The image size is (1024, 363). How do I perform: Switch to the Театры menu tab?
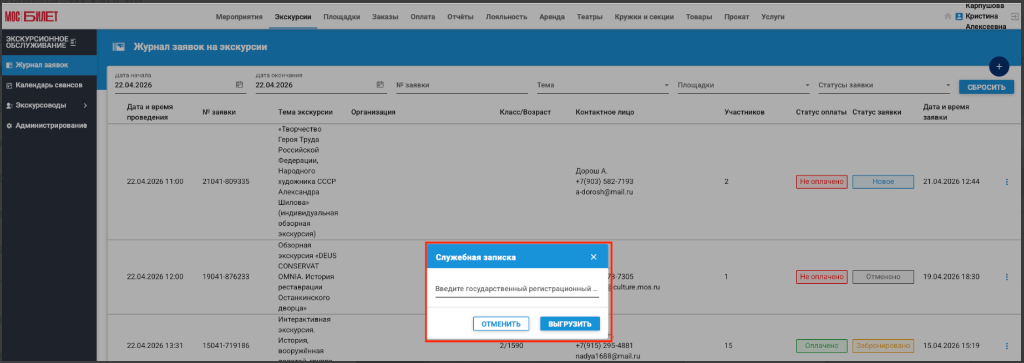pyautogui.click(x=590, y=17)
